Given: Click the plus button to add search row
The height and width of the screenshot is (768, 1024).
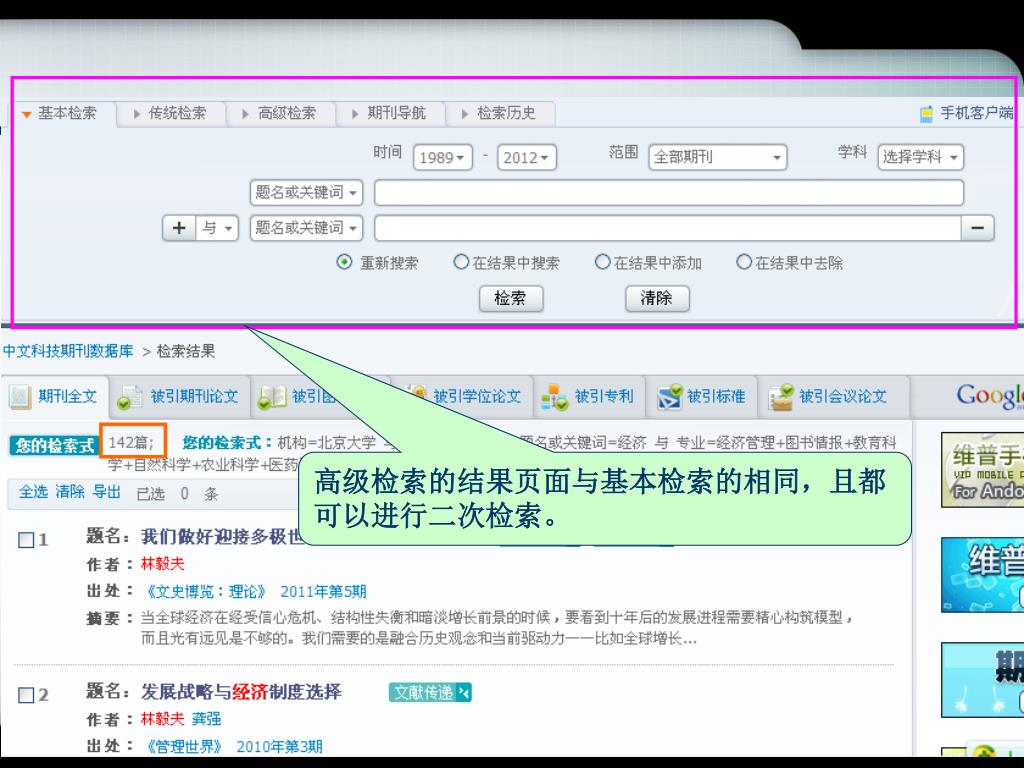Looking at the screenshot, I should [x=179, y=228].
